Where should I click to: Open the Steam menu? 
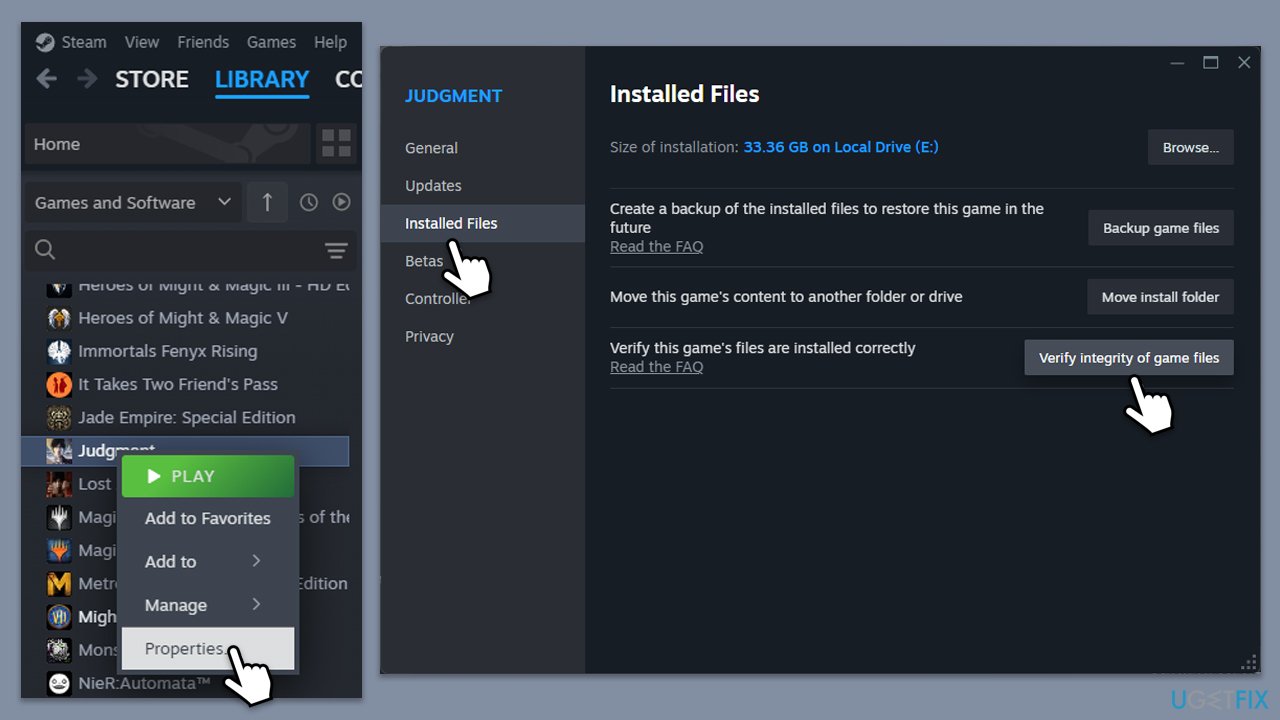tap(84, 42)
